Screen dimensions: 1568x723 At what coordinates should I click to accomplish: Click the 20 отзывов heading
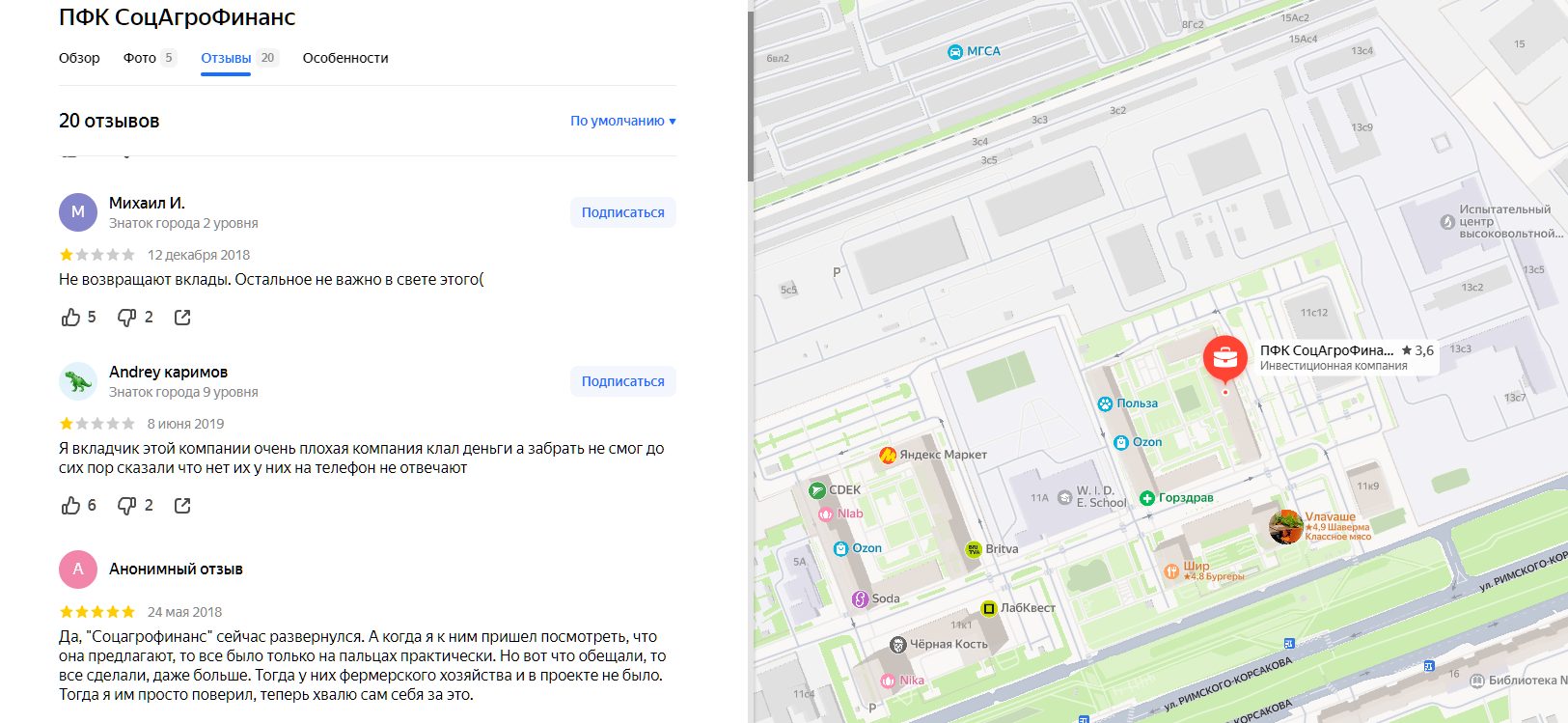click(109, 121)
